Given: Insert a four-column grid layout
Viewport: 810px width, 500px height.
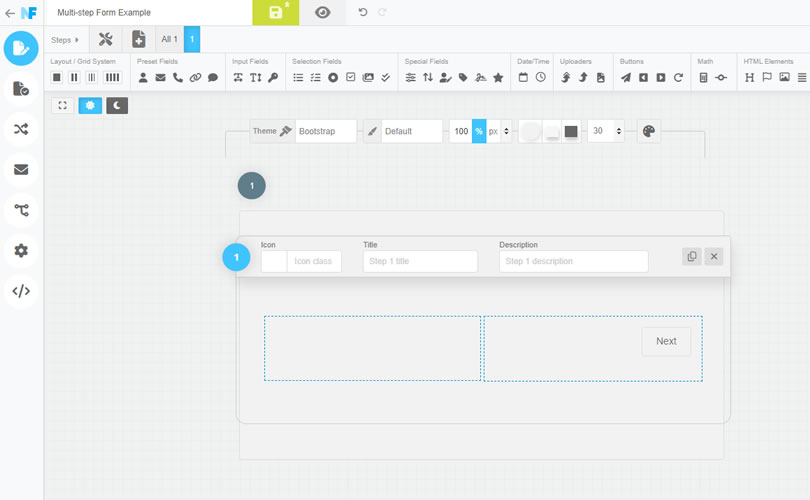Looking at the screenshot, I should tap(112, 77).
